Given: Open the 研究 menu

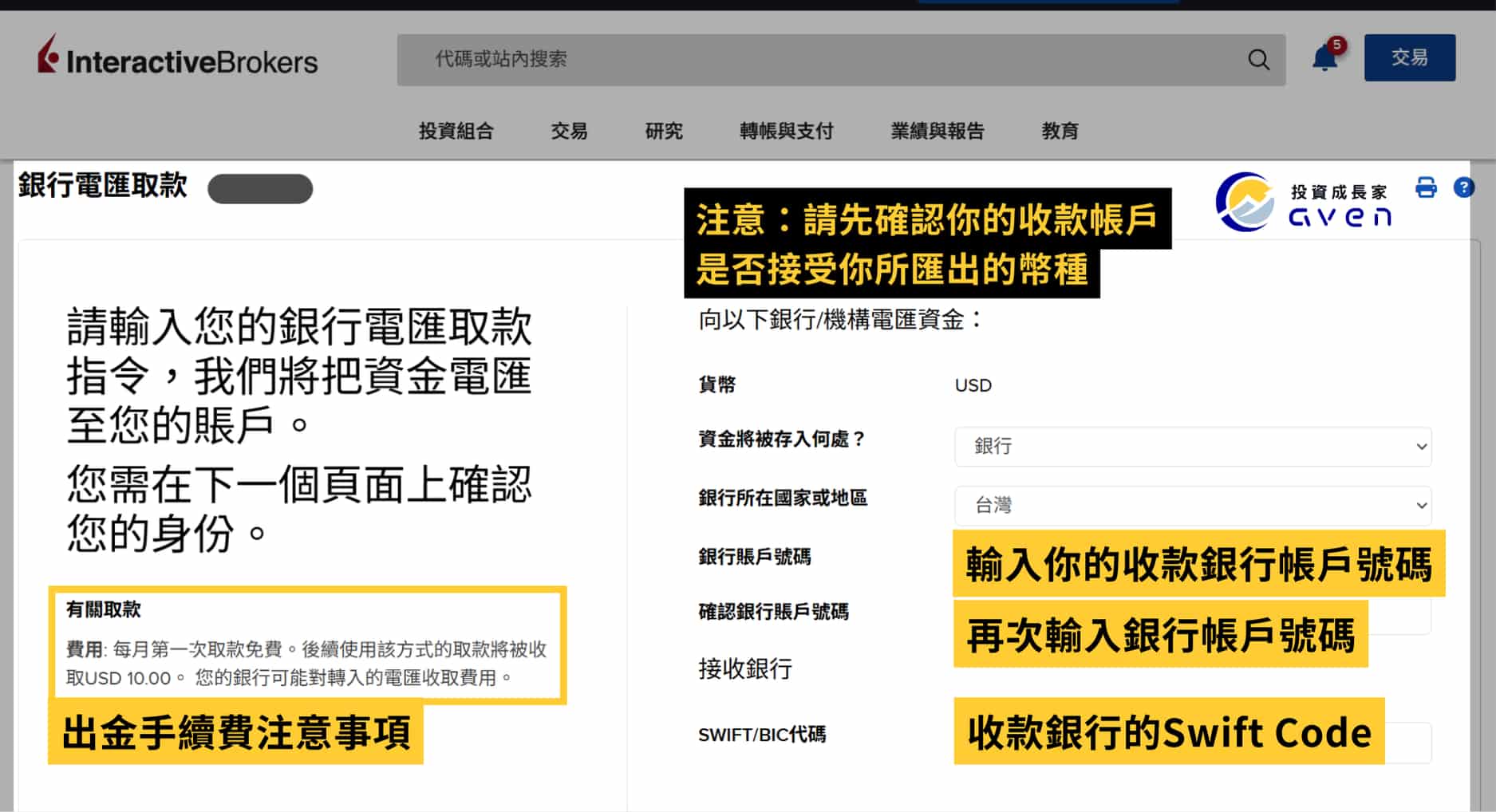Looking at the screenshot, I should (x=664, y=131).
